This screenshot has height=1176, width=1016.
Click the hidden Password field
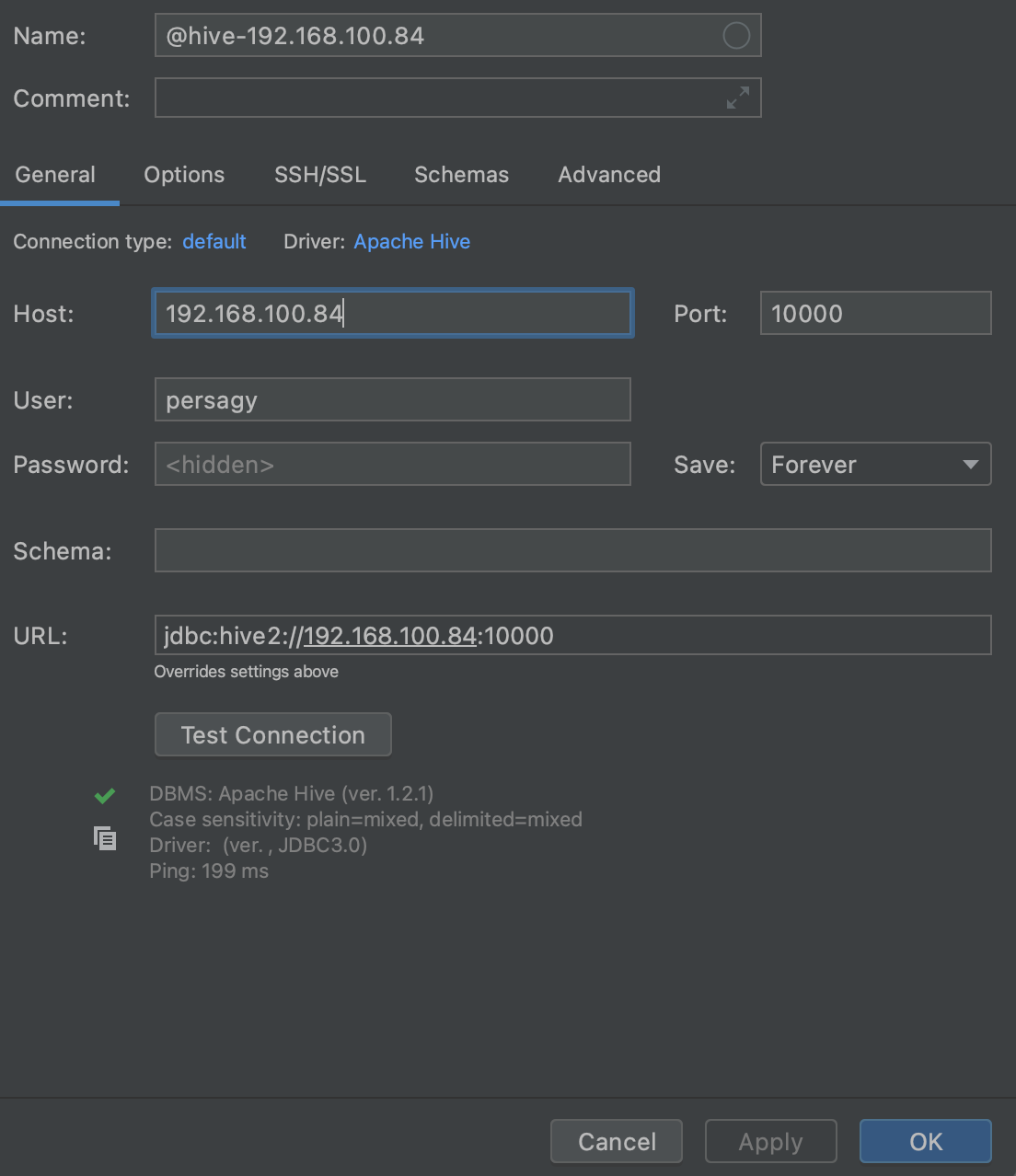click(392, 465)
